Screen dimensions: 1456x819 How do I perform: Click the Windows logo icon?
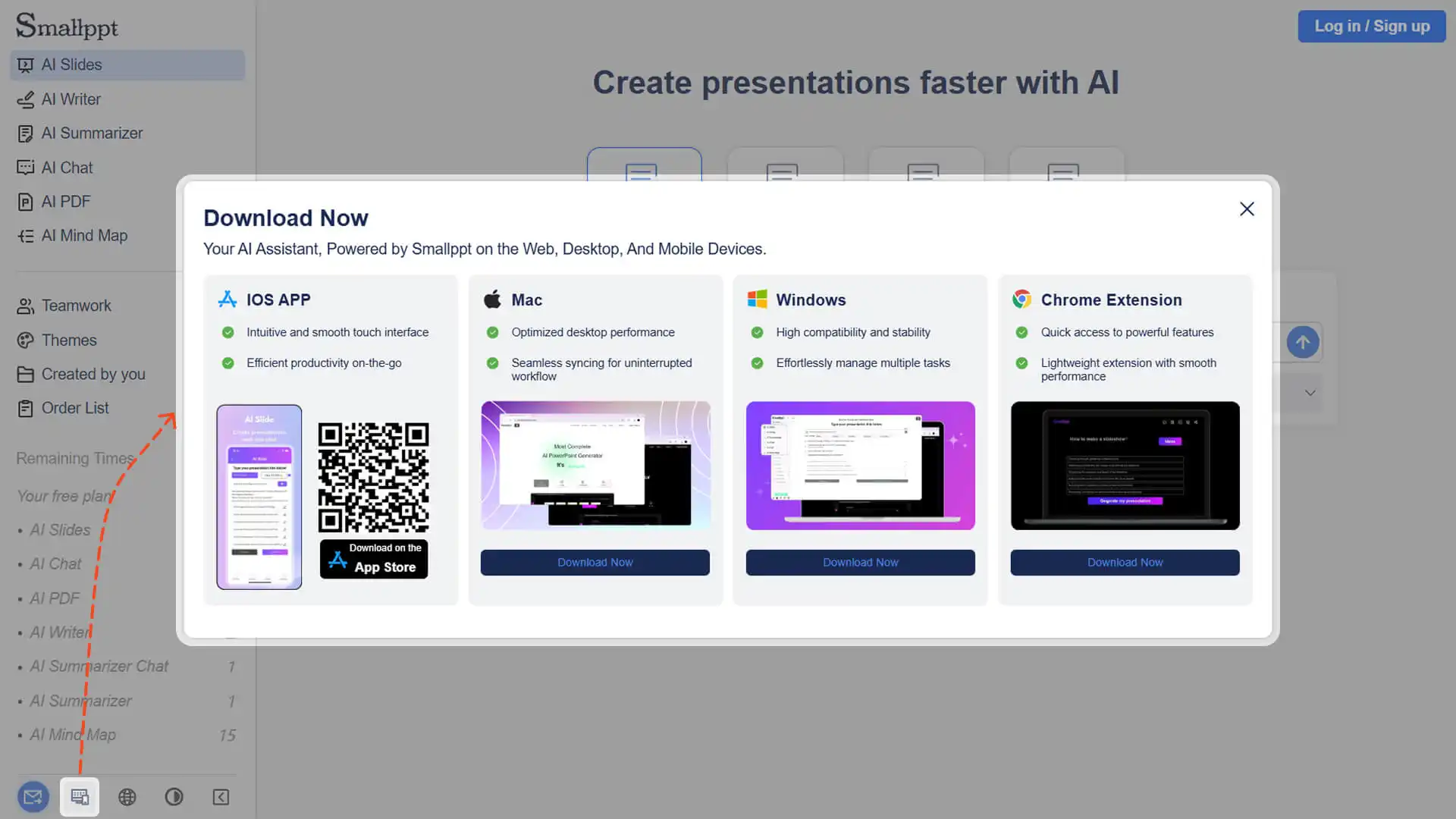[x=757, y=300]
